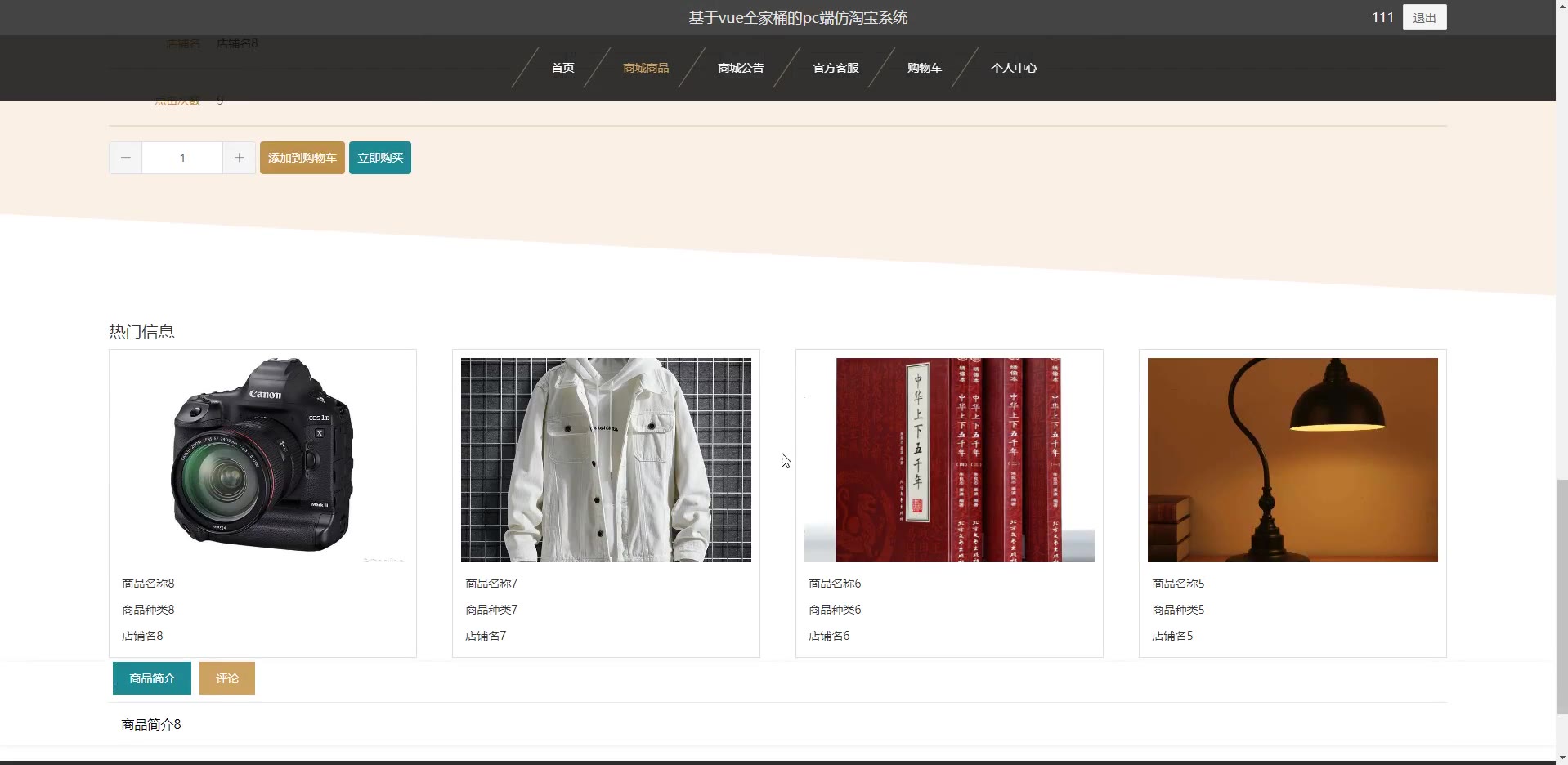Click the description text 商品简介8
This screenshot has height=765, width=1568.
151,725
